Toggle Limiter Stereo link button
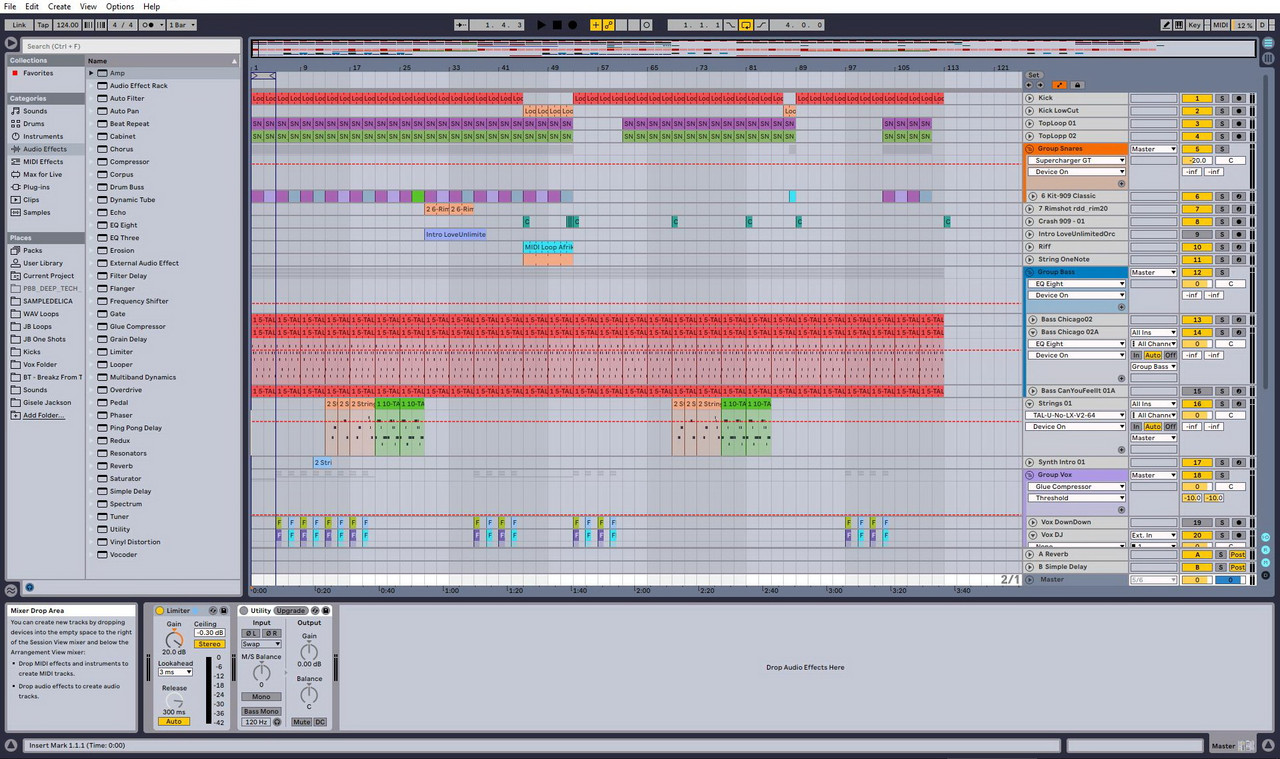This screenshot has height=759, width=1280. 209,644
